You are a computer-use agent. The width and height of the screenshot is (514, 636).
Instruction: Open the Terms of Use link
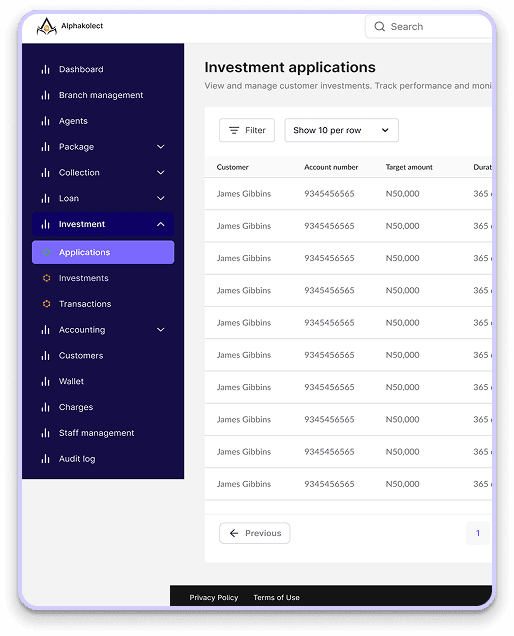click(x=277, y=597)
